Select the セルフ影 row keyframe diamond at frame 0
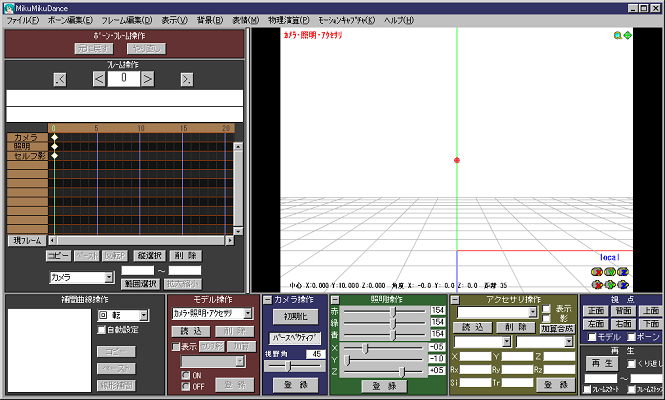Viewport: 665px width, 400px height. pyautogui.click(x=54, y=156)
